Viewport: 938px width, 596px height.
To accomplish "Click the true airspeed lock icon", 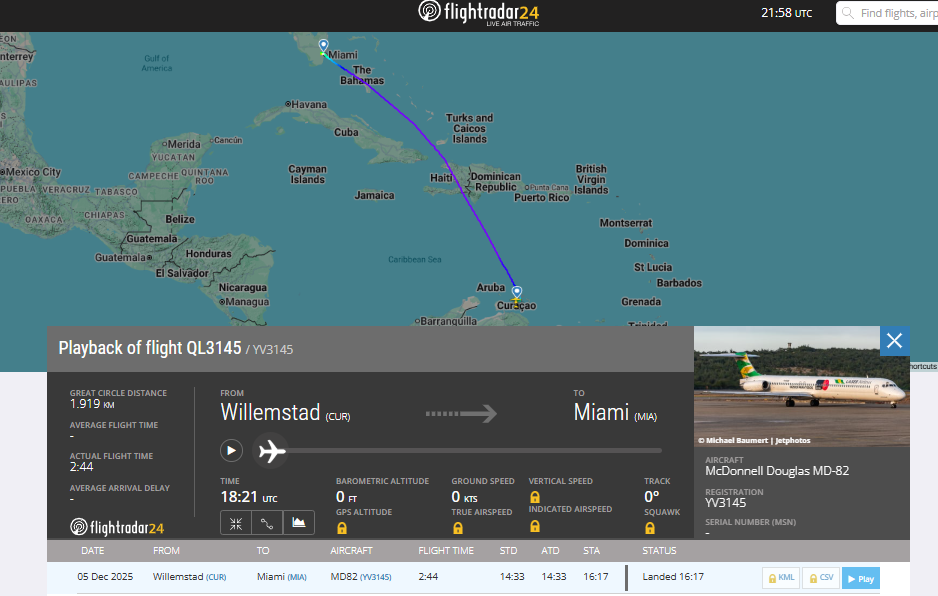I will [458, 527].
